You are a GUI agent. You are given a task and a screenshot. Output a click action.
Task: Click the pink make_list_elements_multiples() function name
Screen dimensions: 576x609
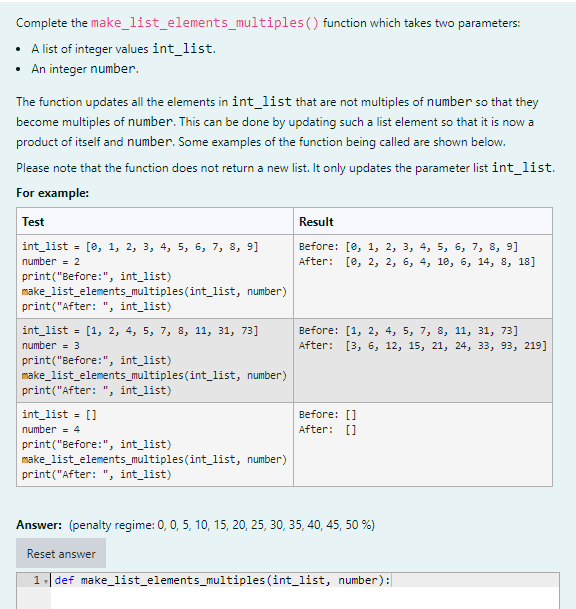pyautogui.click(x=205, y=23)
